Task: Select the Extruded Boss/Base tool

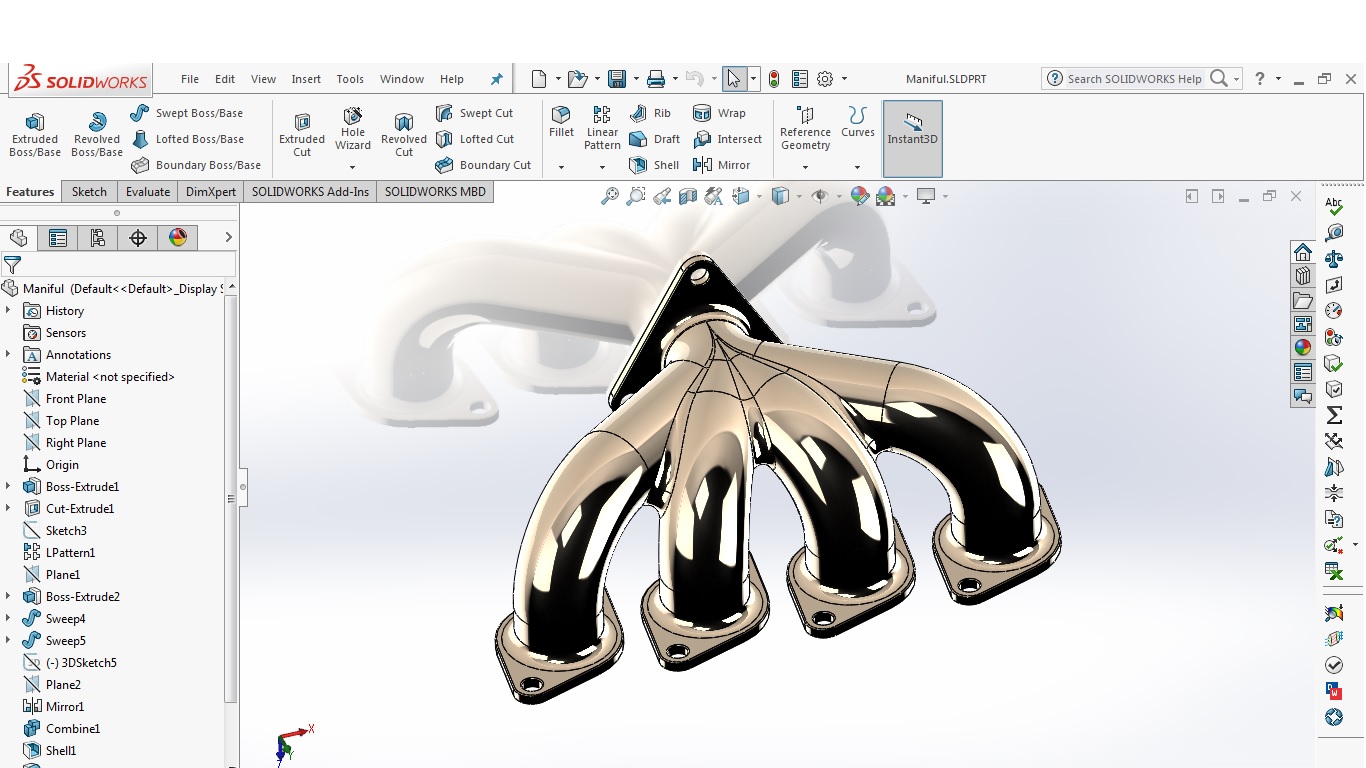Action: point(35,135)
